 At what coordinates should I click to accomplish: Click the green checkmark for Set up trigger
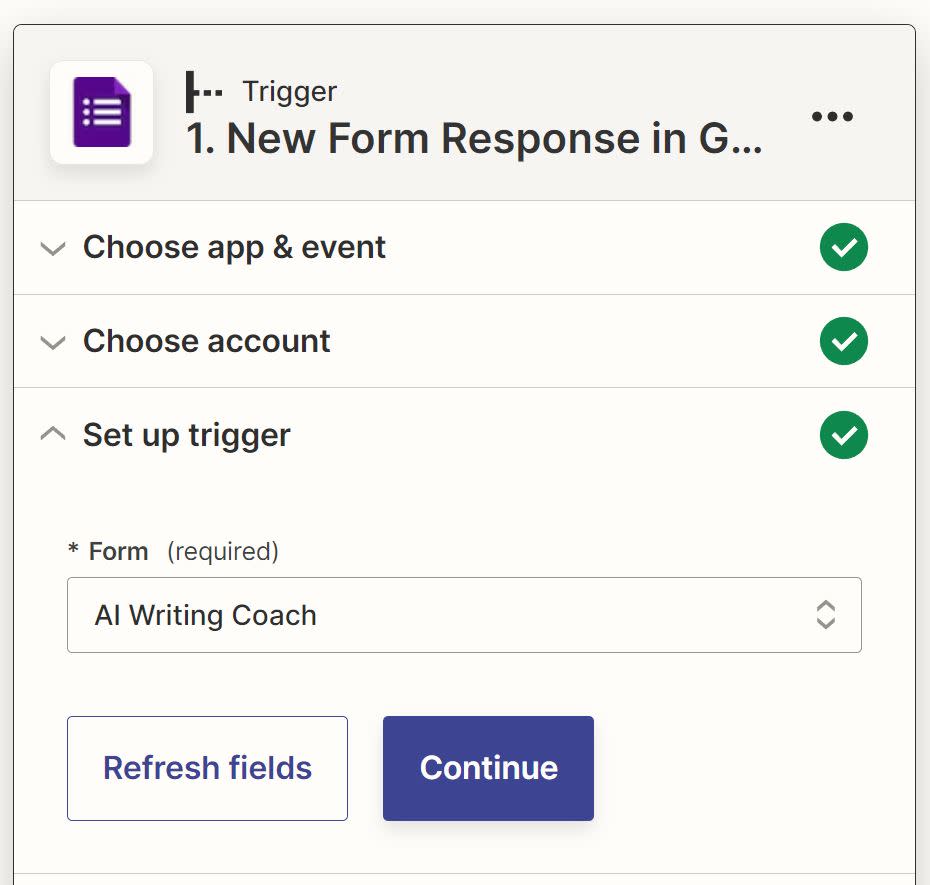[843, 436]
